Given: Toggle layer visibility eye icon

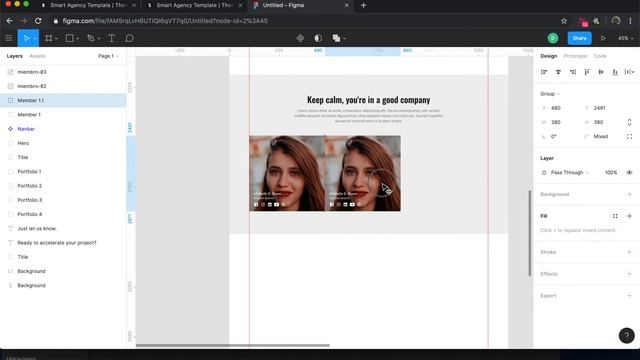Looking at the screenshot, I should tap(629, 172).
